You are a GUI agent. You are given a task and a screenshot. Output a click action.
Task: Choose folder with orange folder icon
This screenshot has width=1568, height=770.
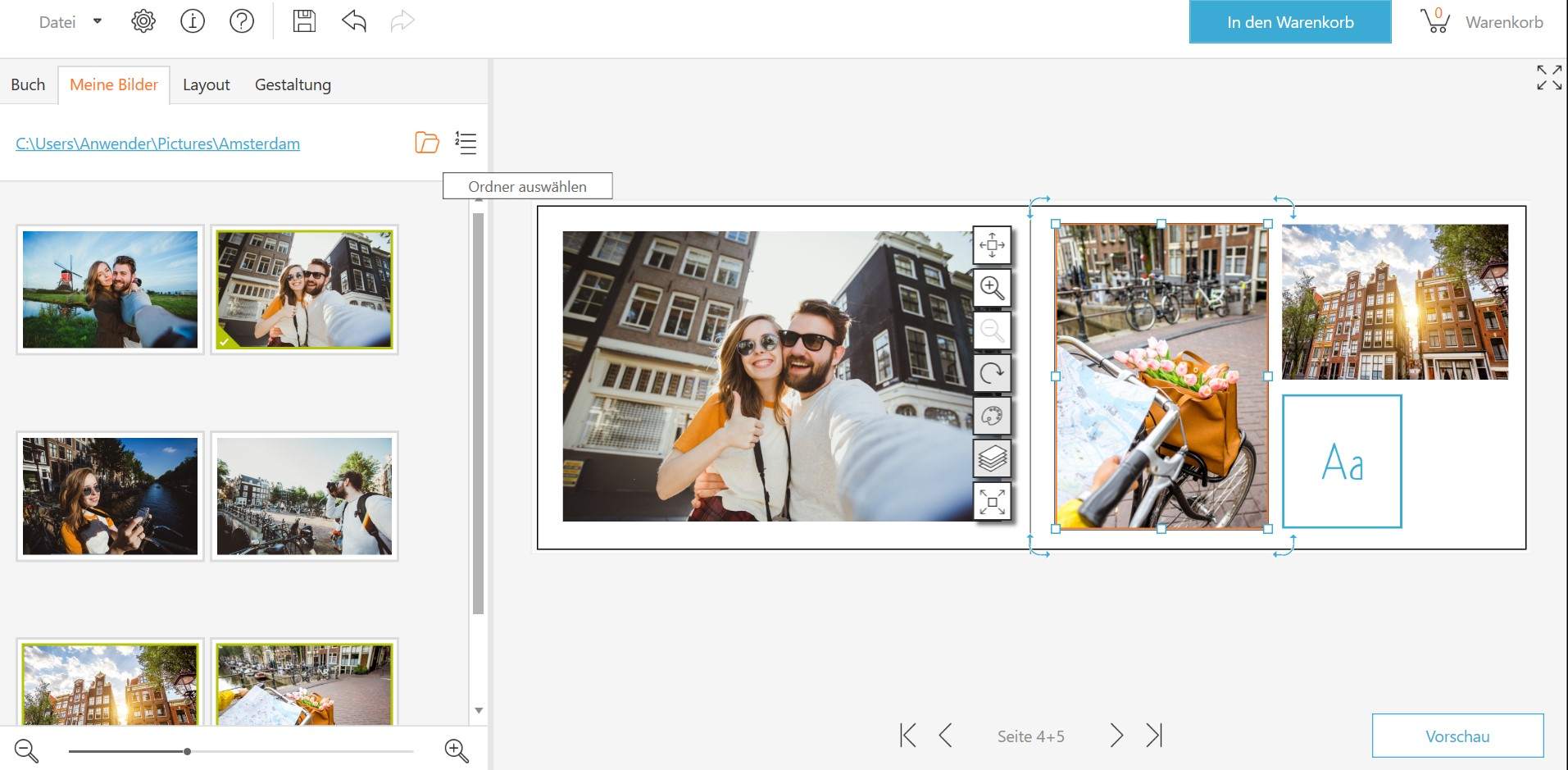[x=427, y=143]
